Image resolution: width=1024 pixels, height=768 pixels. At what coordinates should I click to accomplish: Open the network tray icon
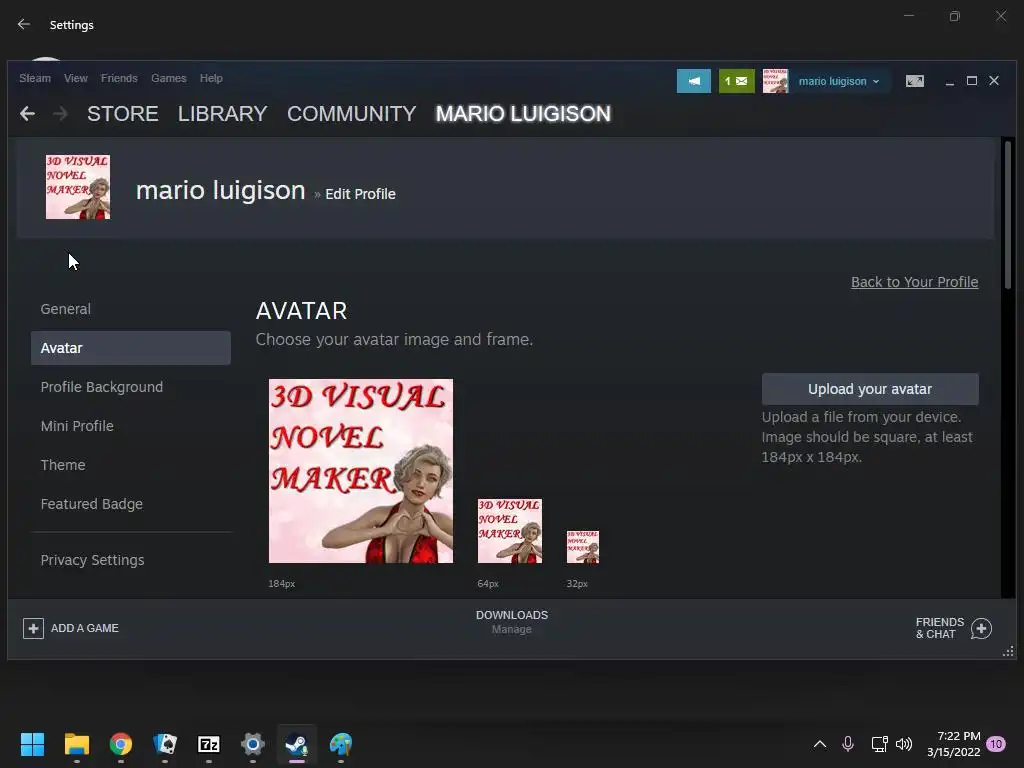[x=879, y=744]
